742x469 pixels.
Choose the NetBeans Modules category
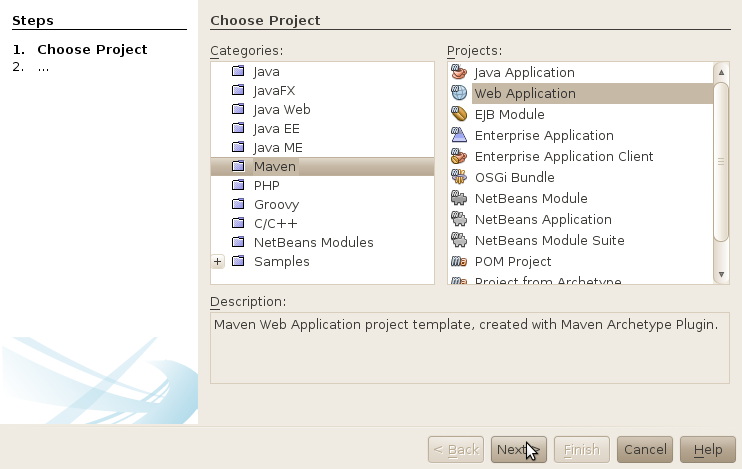tap(313, 242)
